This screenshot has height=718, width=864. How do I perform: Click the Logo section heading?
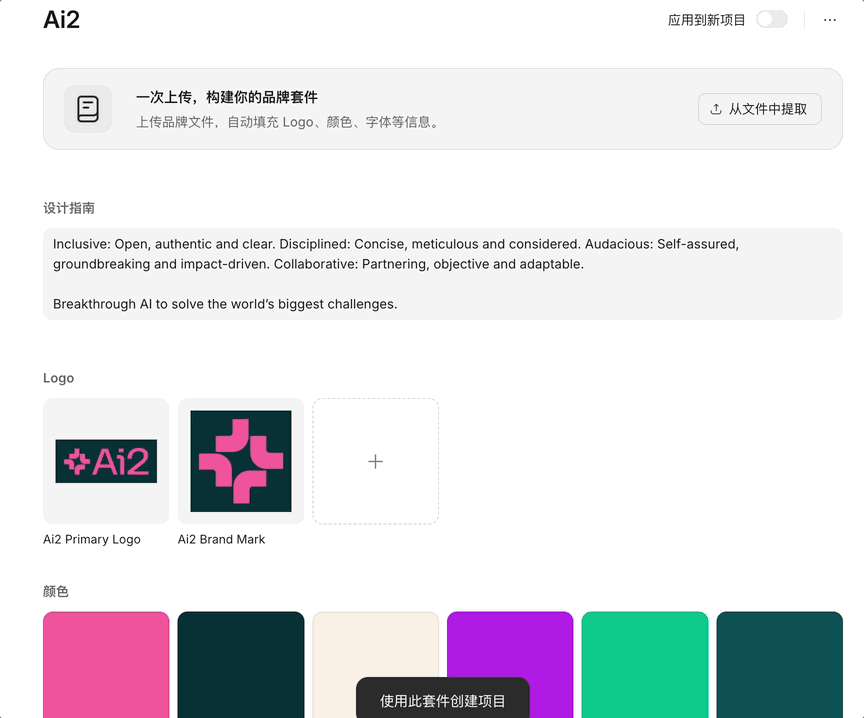tap(58, 378)
